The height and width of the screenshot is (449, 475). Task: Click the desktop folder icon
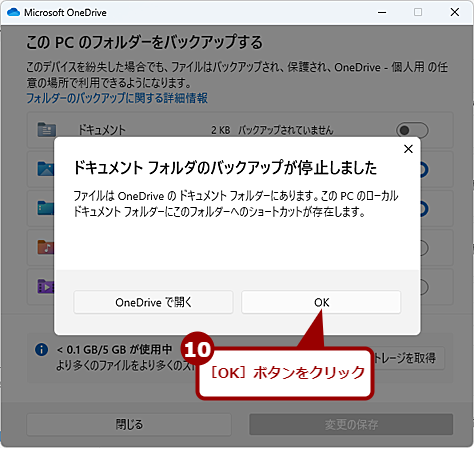(x=46, y=208)
